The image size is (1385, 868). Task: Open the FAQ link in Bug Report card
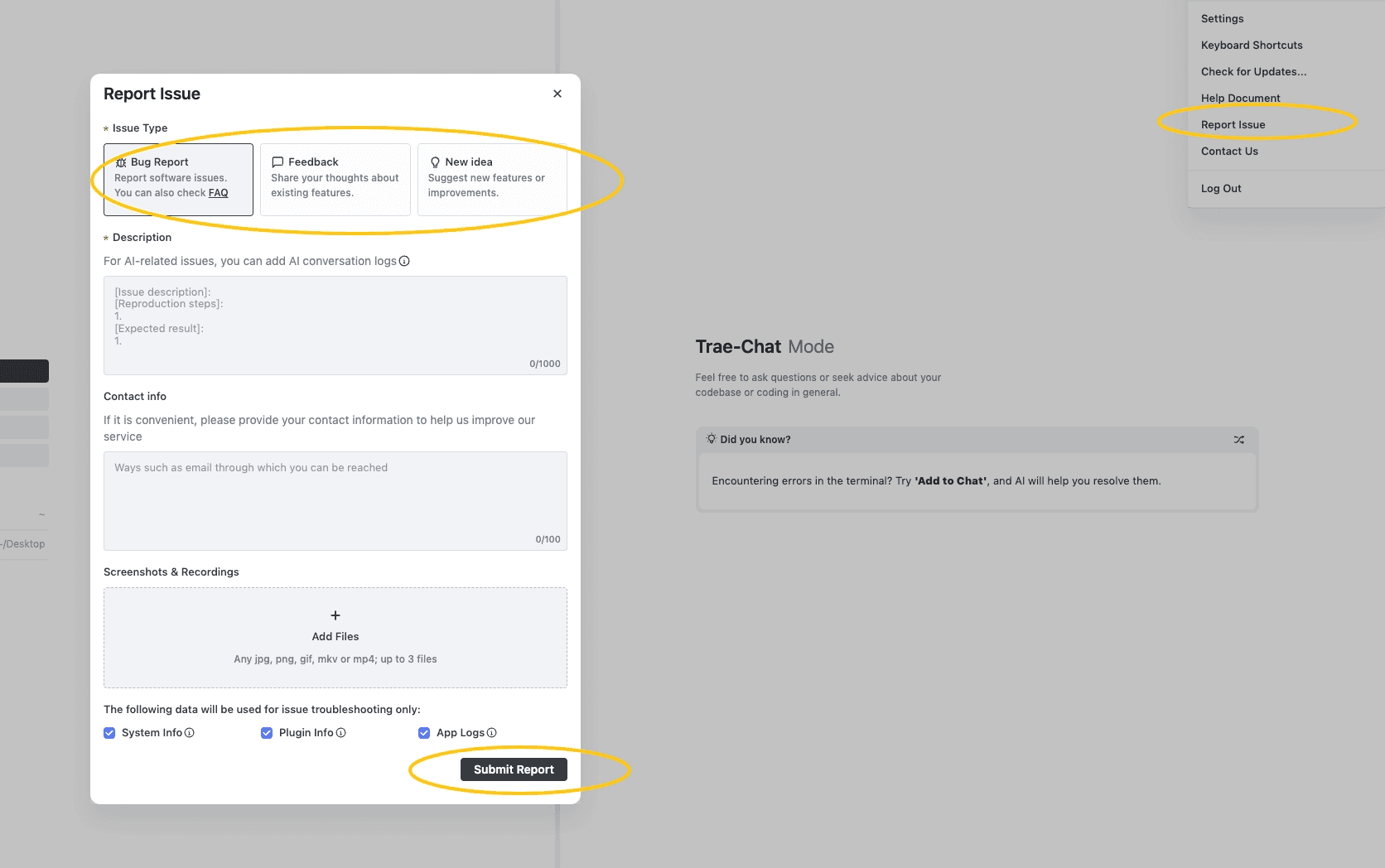(x=218, y=192)
